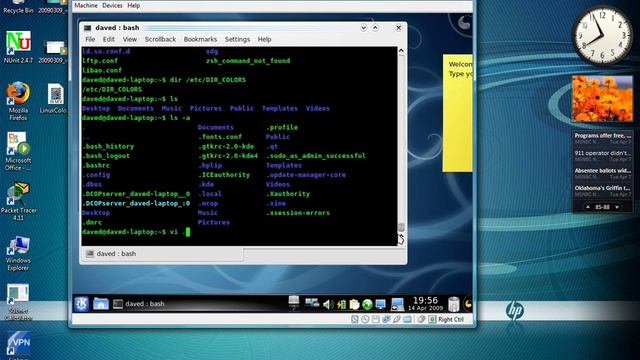Select the NUnit 2.4.7 desktop shortcut
This screenshot has height=360, width=640.
[18, 47]
